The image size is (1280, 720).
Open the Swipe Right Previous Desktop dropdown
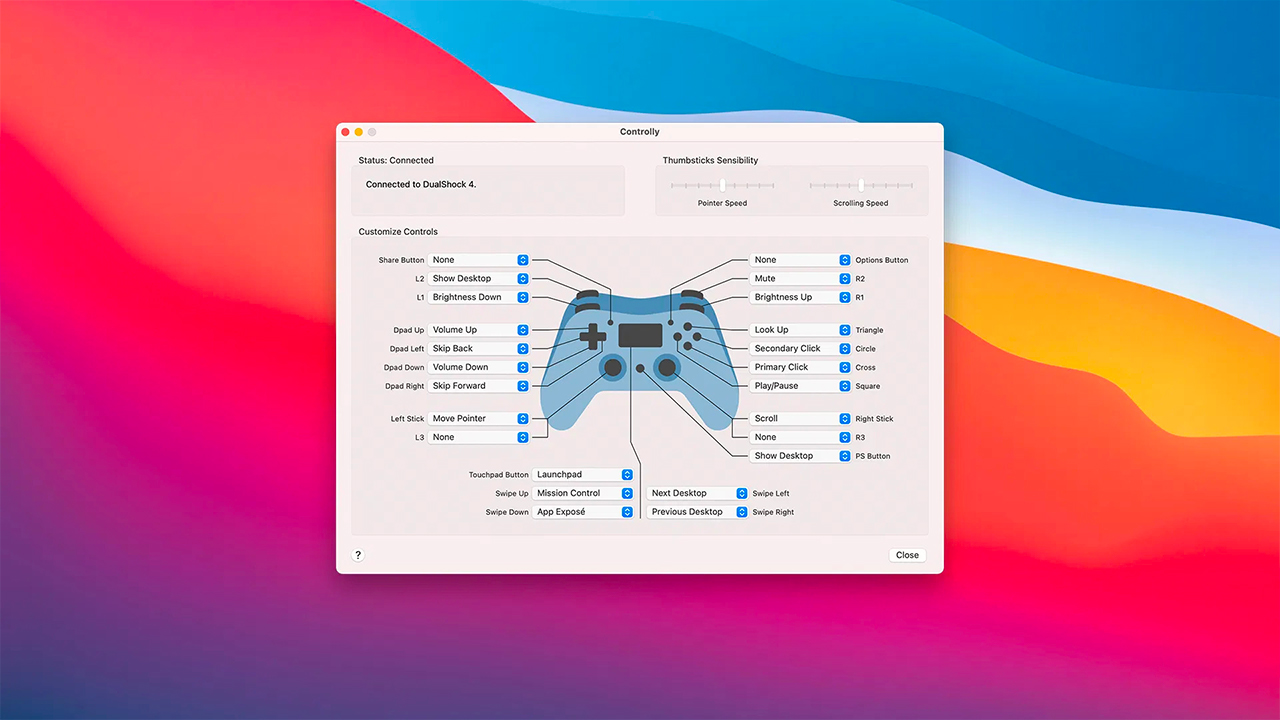698,512
